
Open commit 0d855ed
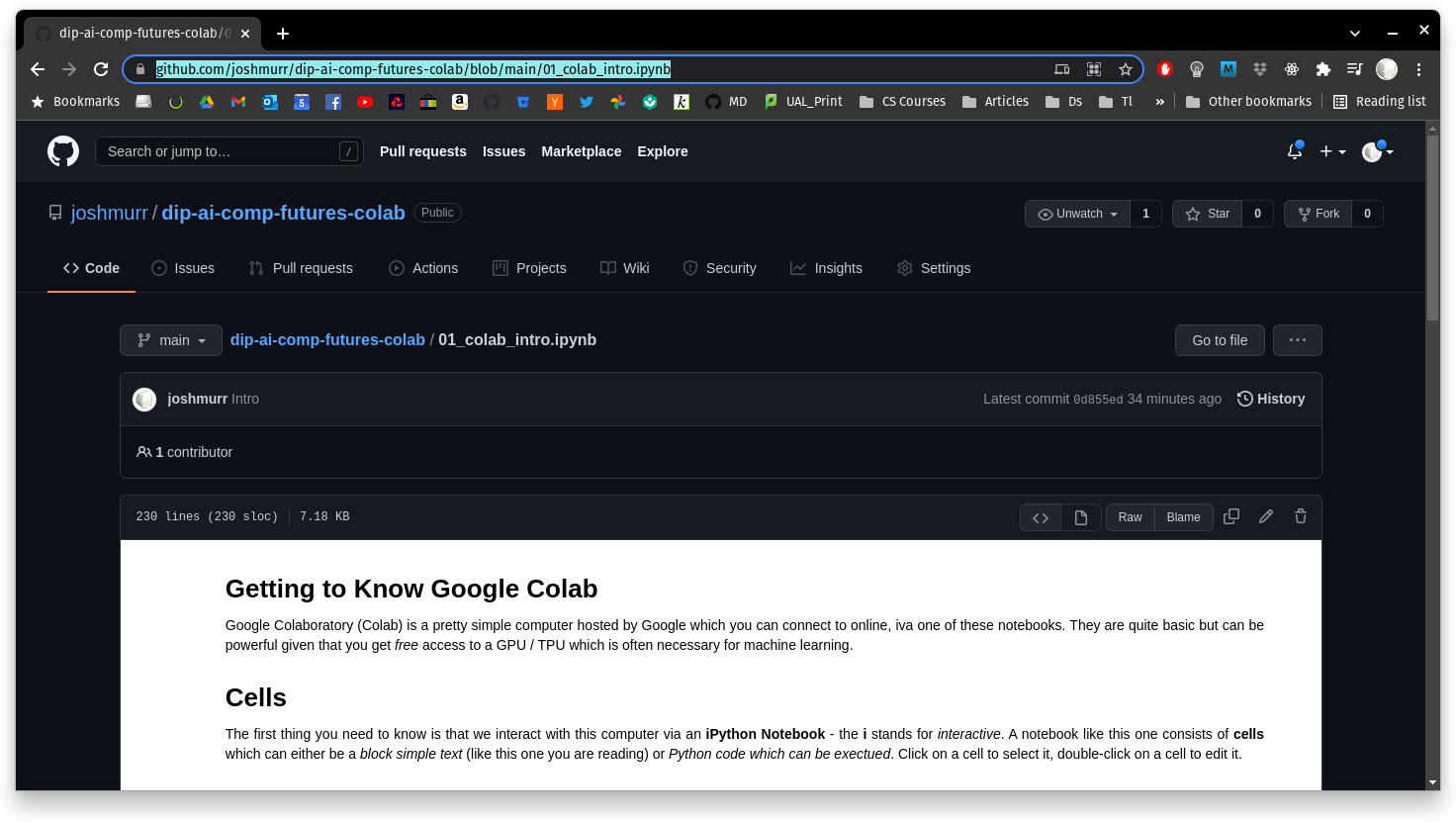(x=1098, y=400)
